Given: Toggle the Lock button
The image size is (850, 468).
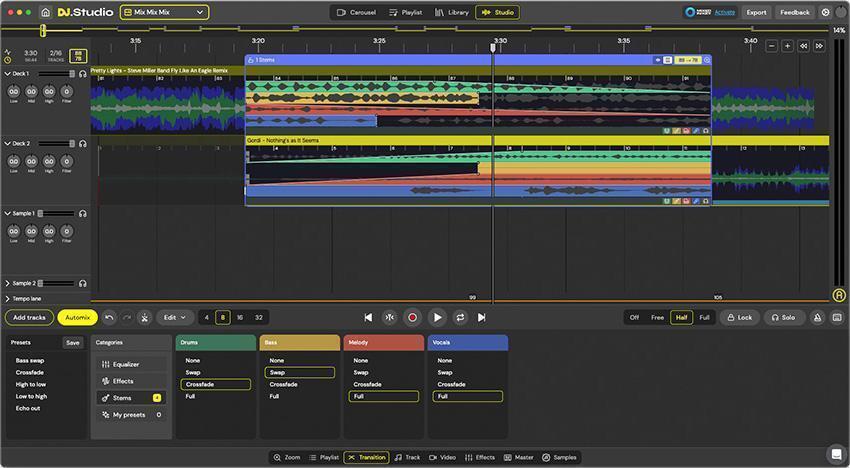Looking at the screenshot, I should tap(739, 317).
